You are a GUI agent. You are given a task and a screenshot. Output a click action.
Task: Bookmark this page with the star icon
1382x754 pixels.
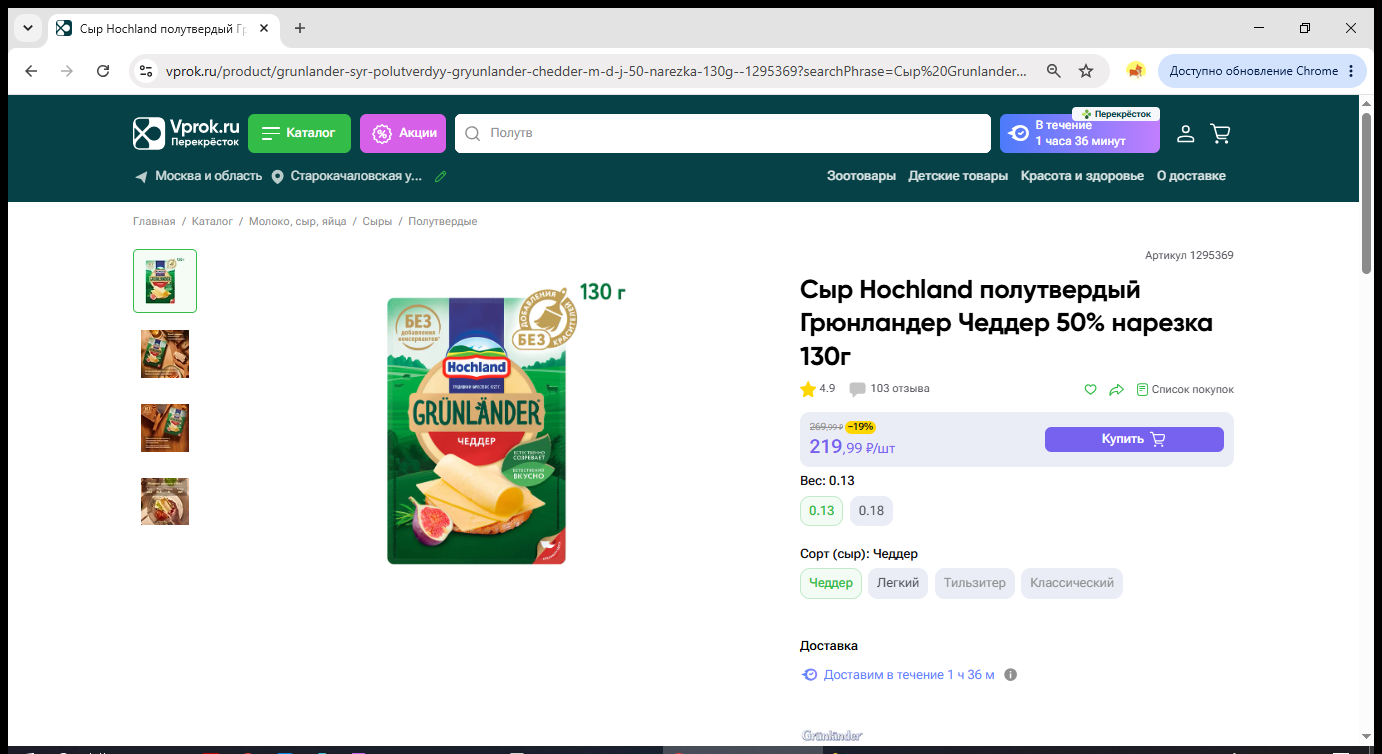(1086, 71)
